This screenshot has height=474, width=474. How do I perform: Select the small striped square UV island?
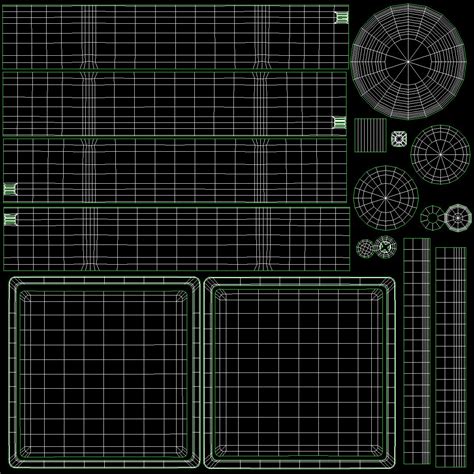pos(370,135)
